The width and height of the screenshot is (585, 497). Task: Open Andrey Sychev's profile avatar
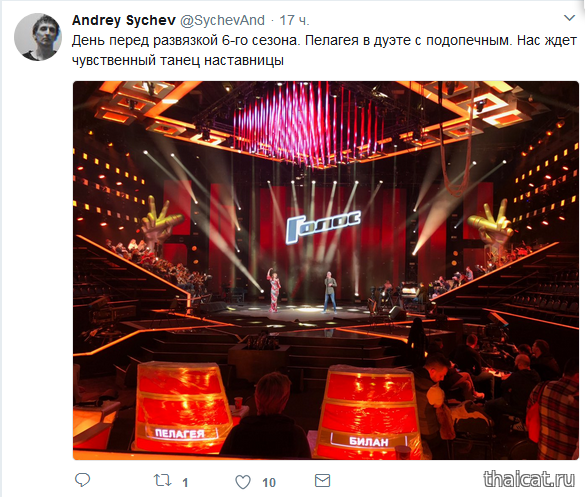point(38,37)
